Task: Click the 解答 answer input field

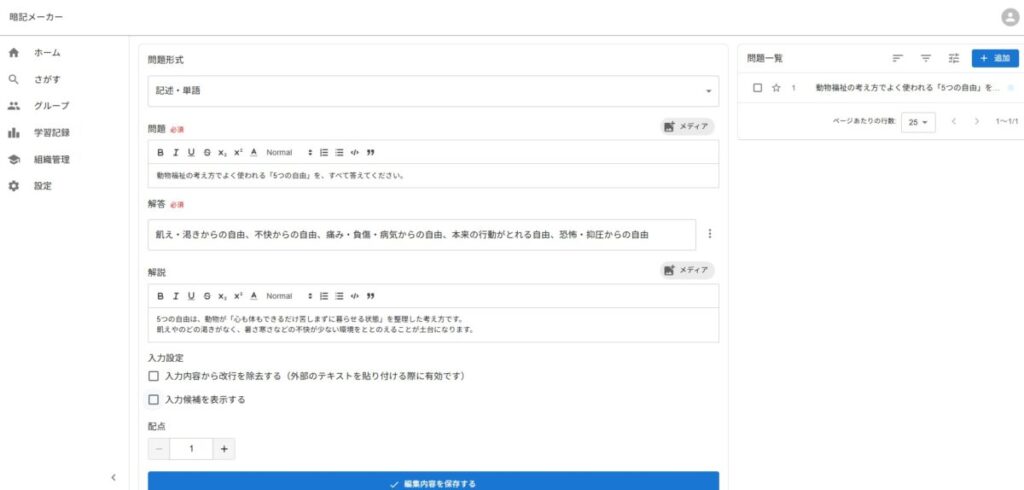Action: coord(422,235)
